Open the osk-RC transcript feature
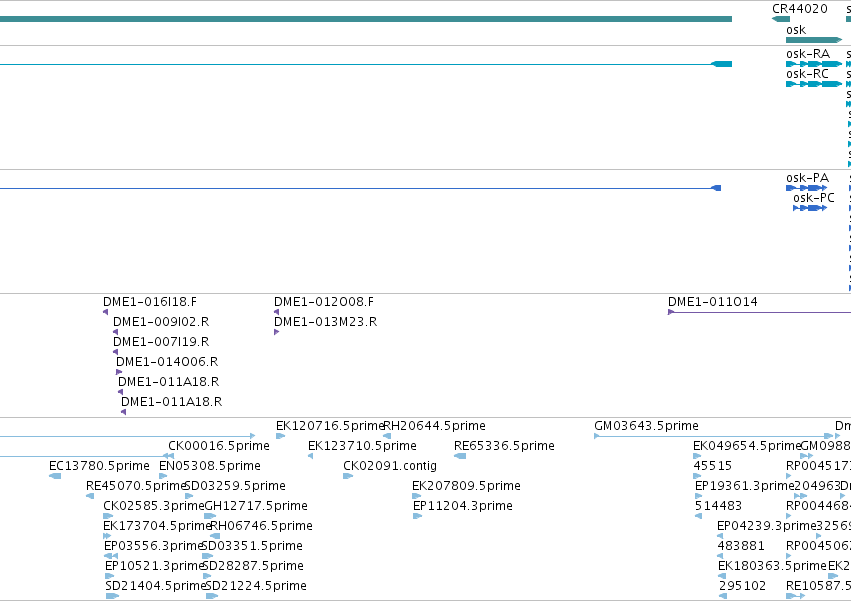This screenshot has height=601, width=851. coord(814,84)
